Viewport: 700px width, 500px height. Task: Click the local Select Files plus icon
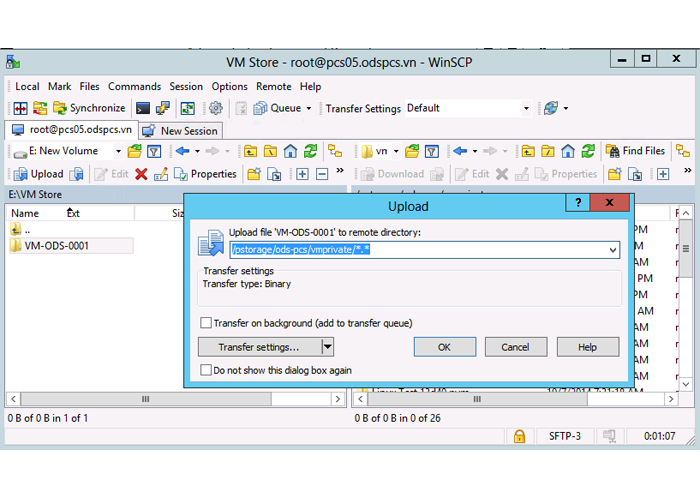(x=302, y=174)
